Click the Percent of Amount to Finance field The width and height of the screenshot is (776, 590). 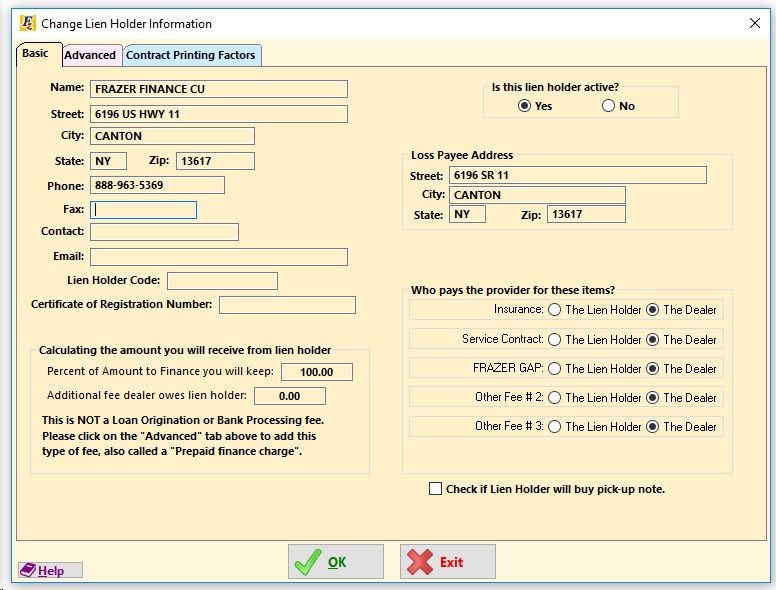coord(317,372)
